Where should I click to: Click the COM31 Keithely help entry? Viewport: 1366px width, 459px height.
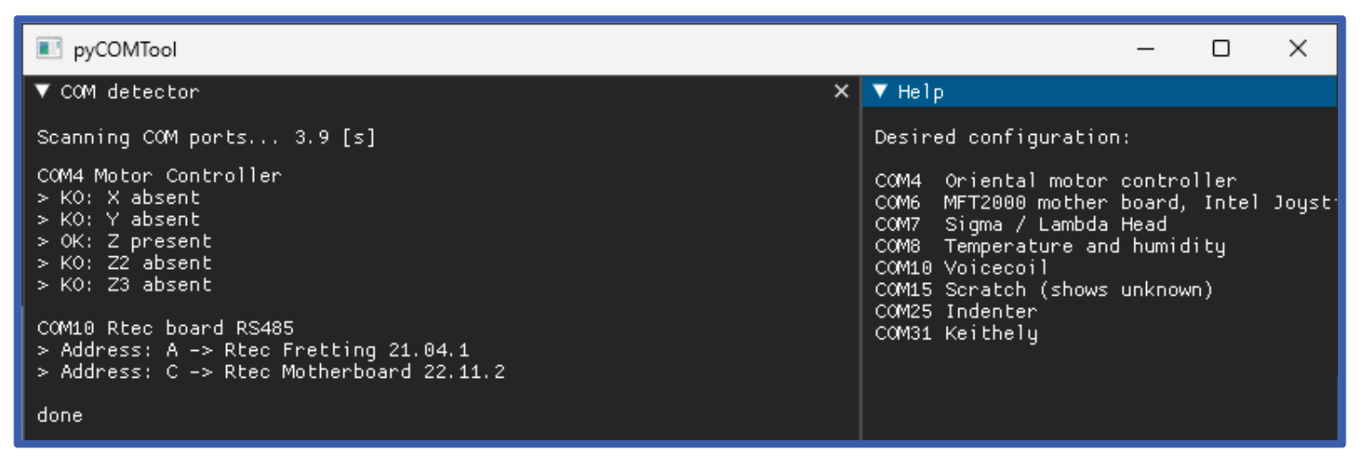(956, 333)
